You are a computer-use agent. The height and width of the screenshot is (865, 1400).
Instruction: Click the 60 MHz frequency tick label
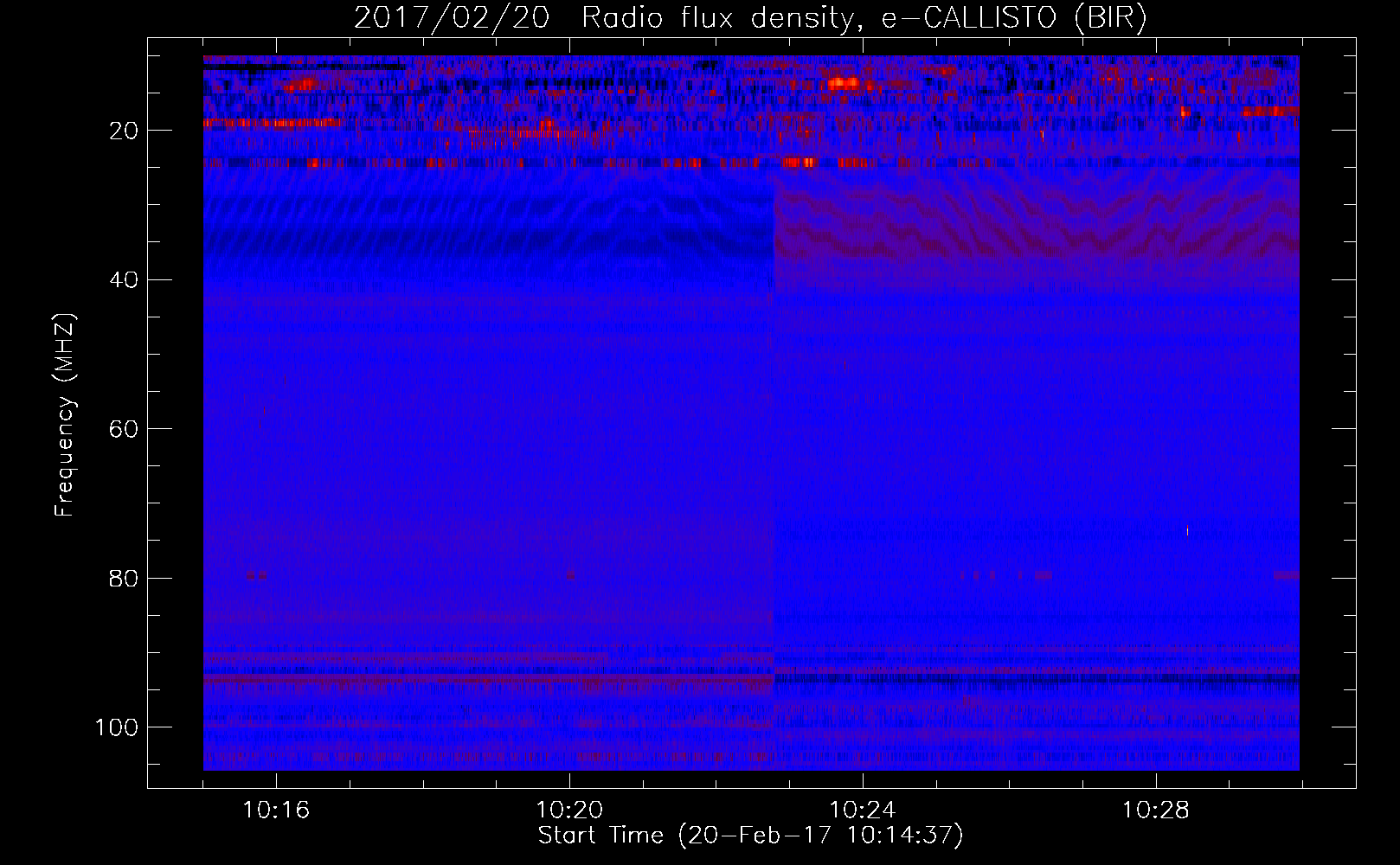click(x=124, y=429)
